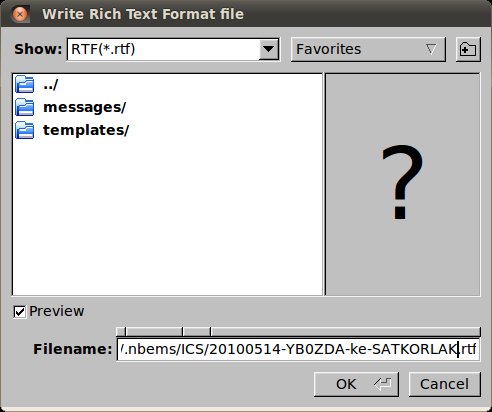492x412 pixels.
Task: Click the create new folder icon
Action: point(468,49)
